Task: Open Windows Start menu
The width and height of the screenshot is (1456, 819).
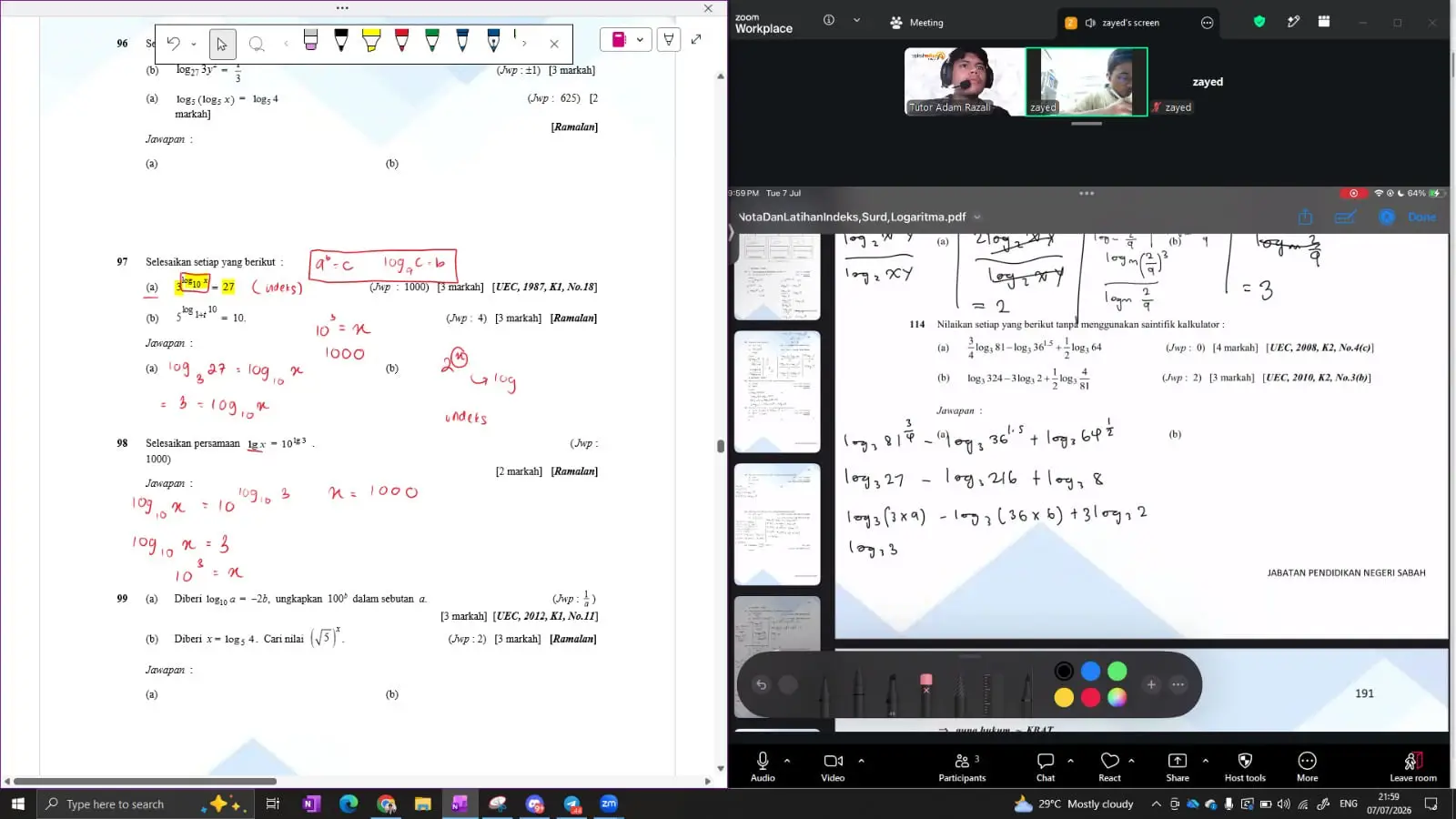Action: [17, 804]
